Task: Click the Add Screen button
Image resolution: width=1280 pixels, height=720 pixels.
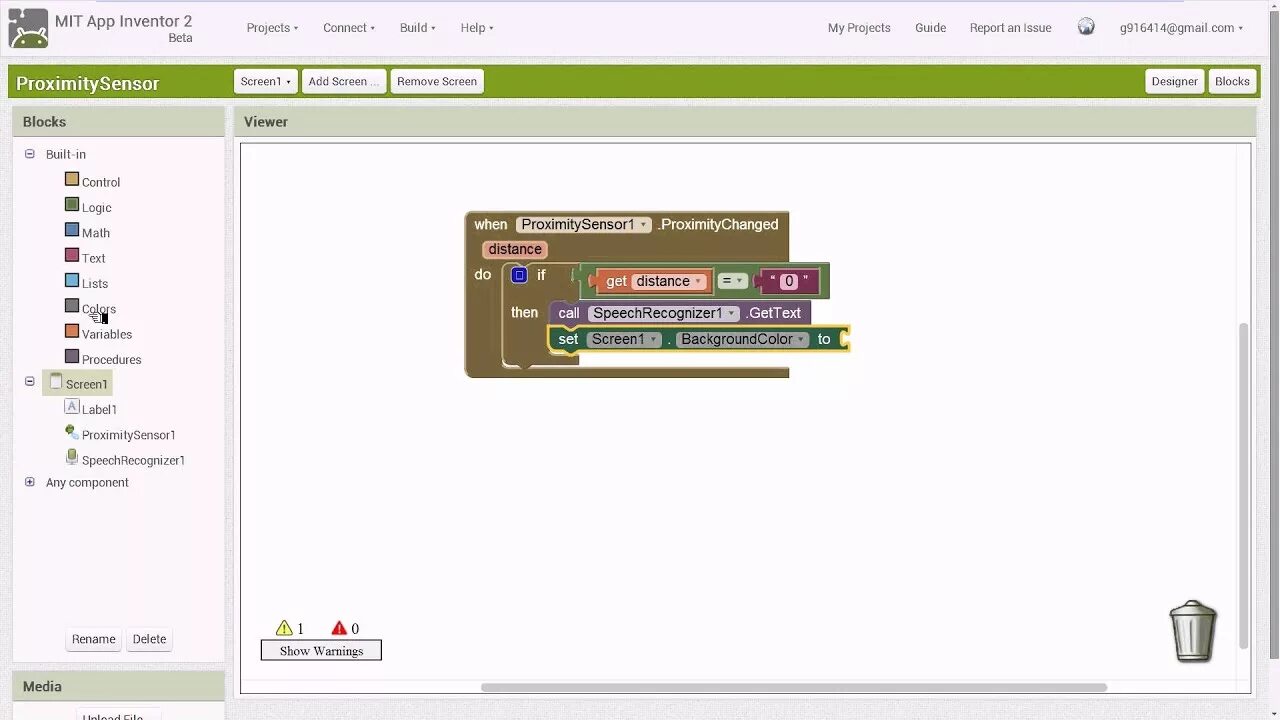Action: [344, 81]
